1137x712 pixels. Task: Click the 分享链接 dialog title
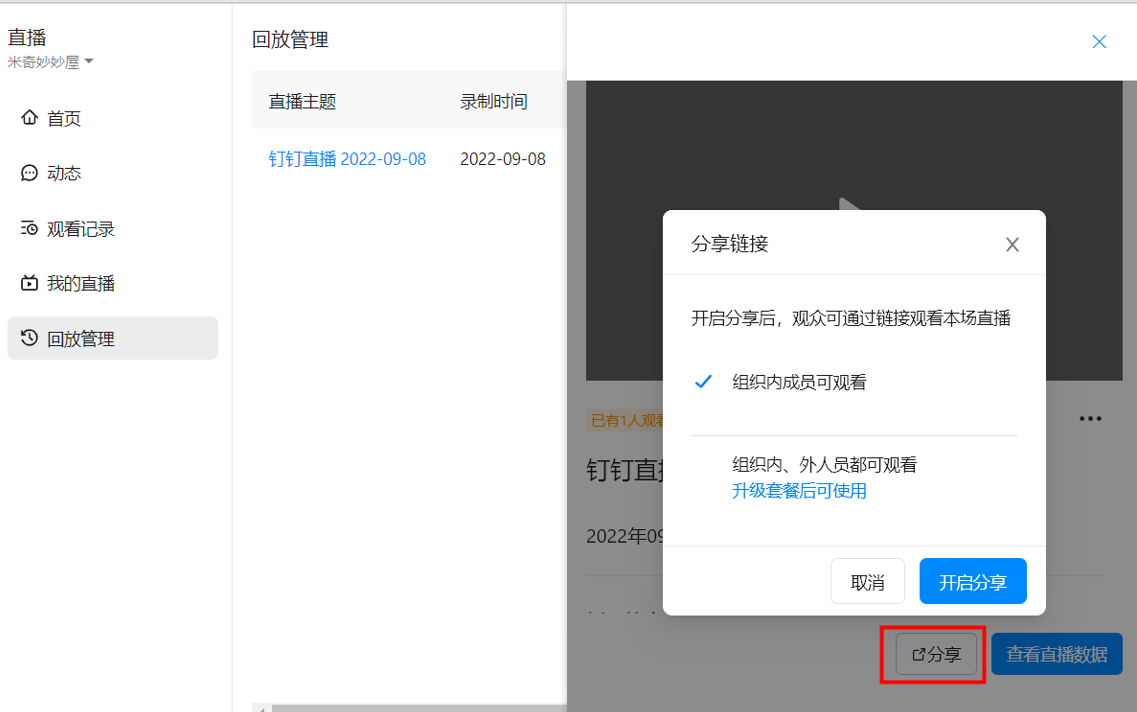coord(729,244)
